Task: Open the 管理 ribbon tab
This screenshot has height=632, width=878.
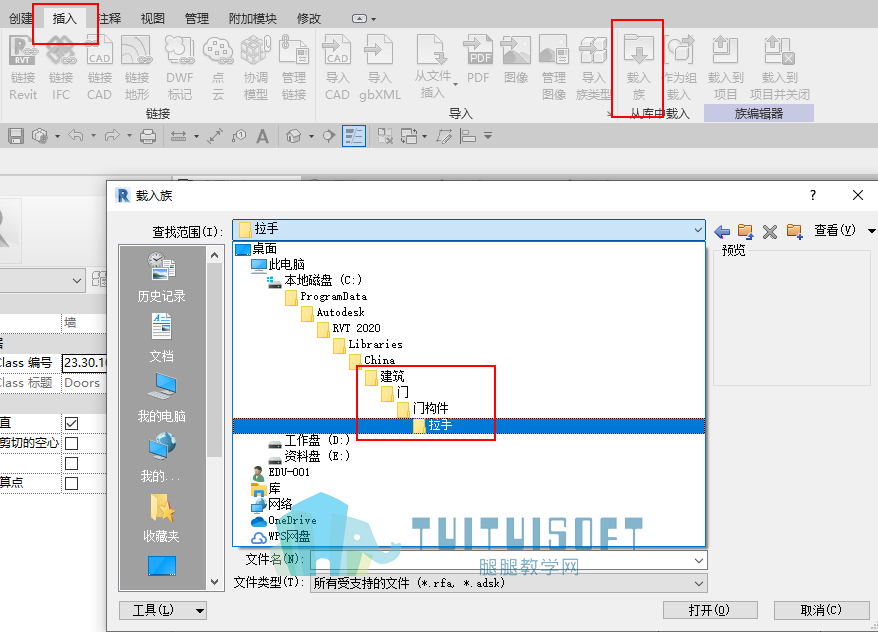Action: [x=197, y=18]
